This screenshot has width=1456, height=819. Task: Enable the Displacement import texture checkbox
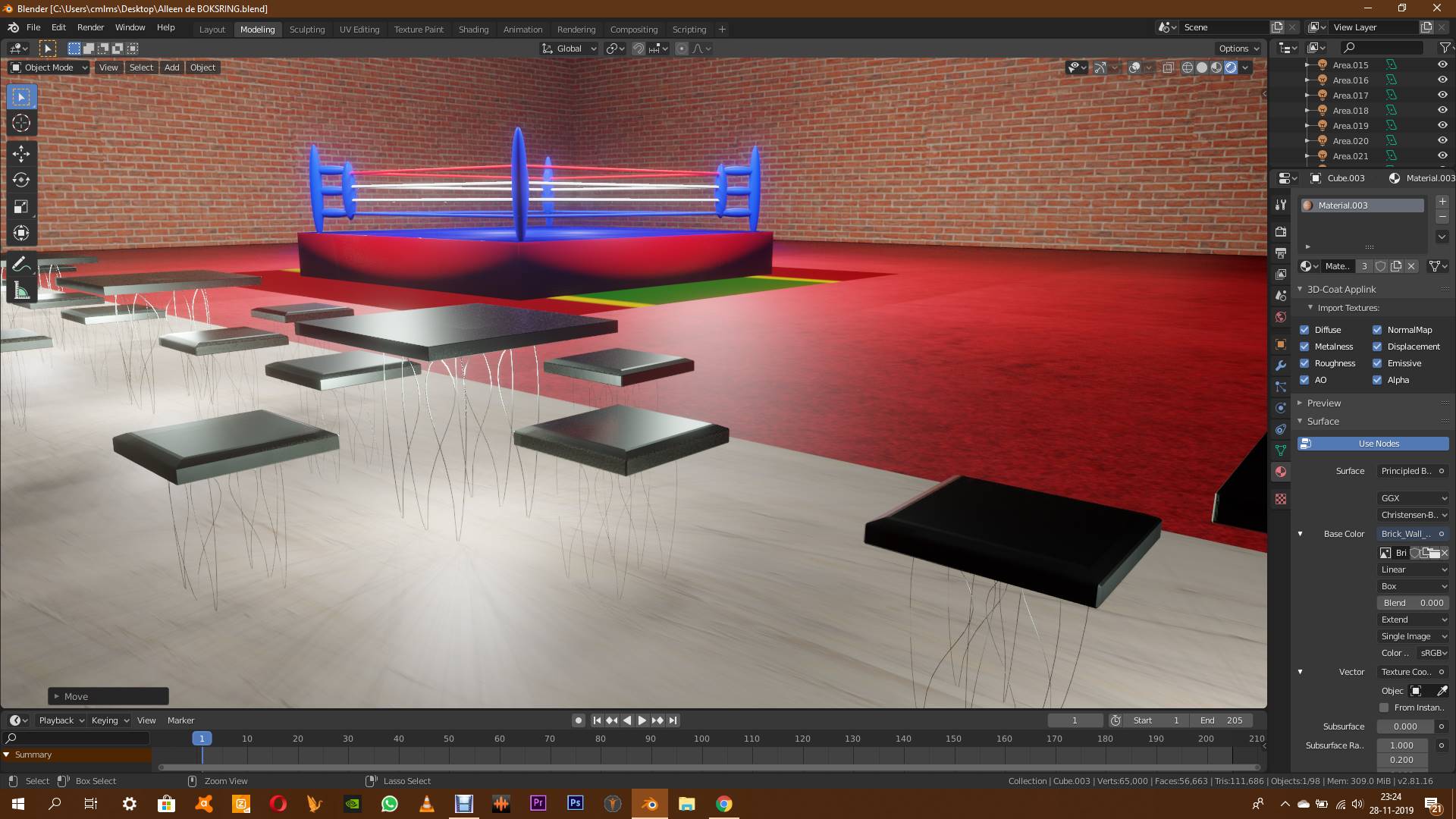(1378, 347)
